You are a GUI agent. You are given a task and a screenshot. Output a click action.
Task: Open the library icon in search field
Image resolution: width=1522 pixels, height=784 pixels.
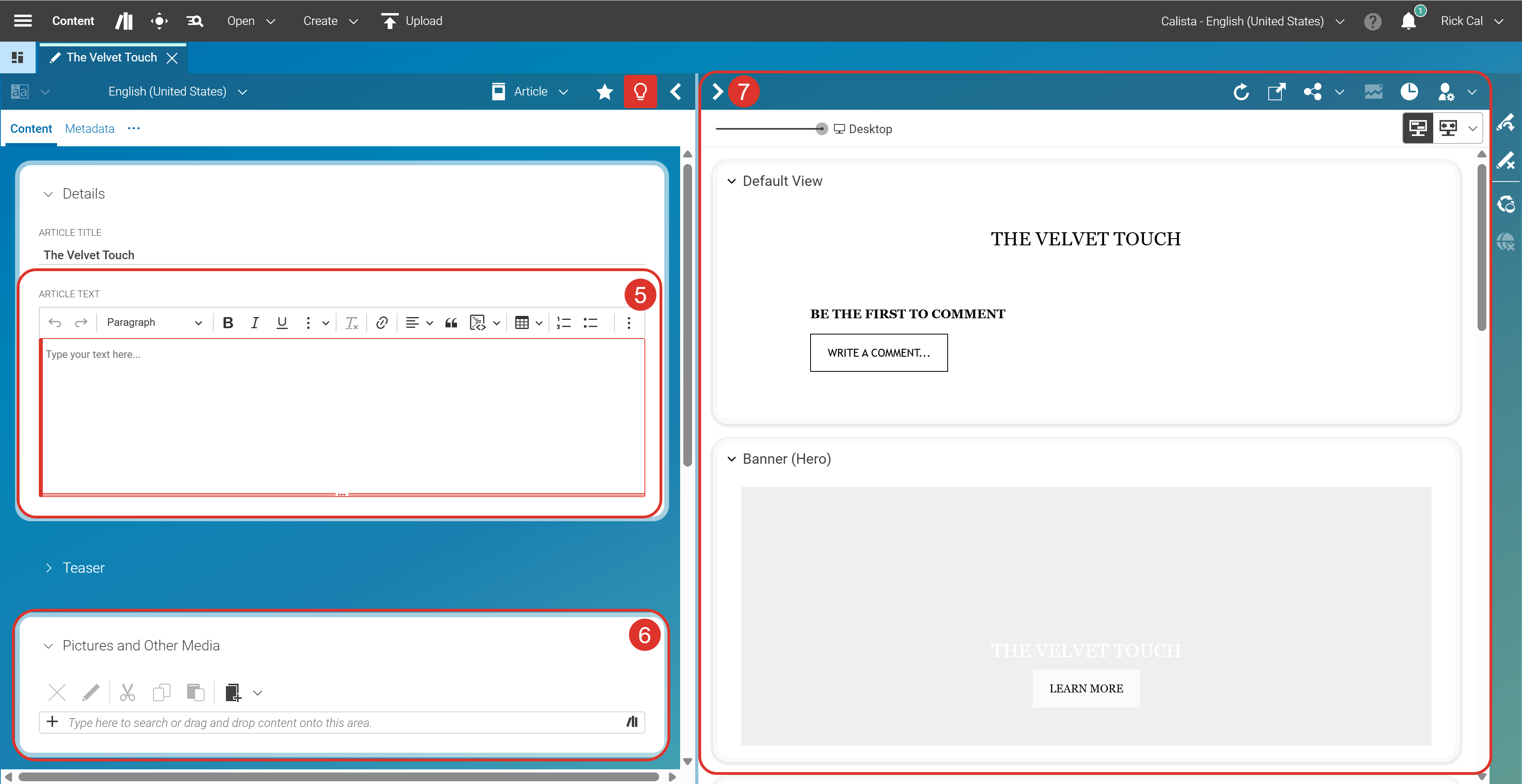(632, 721)
